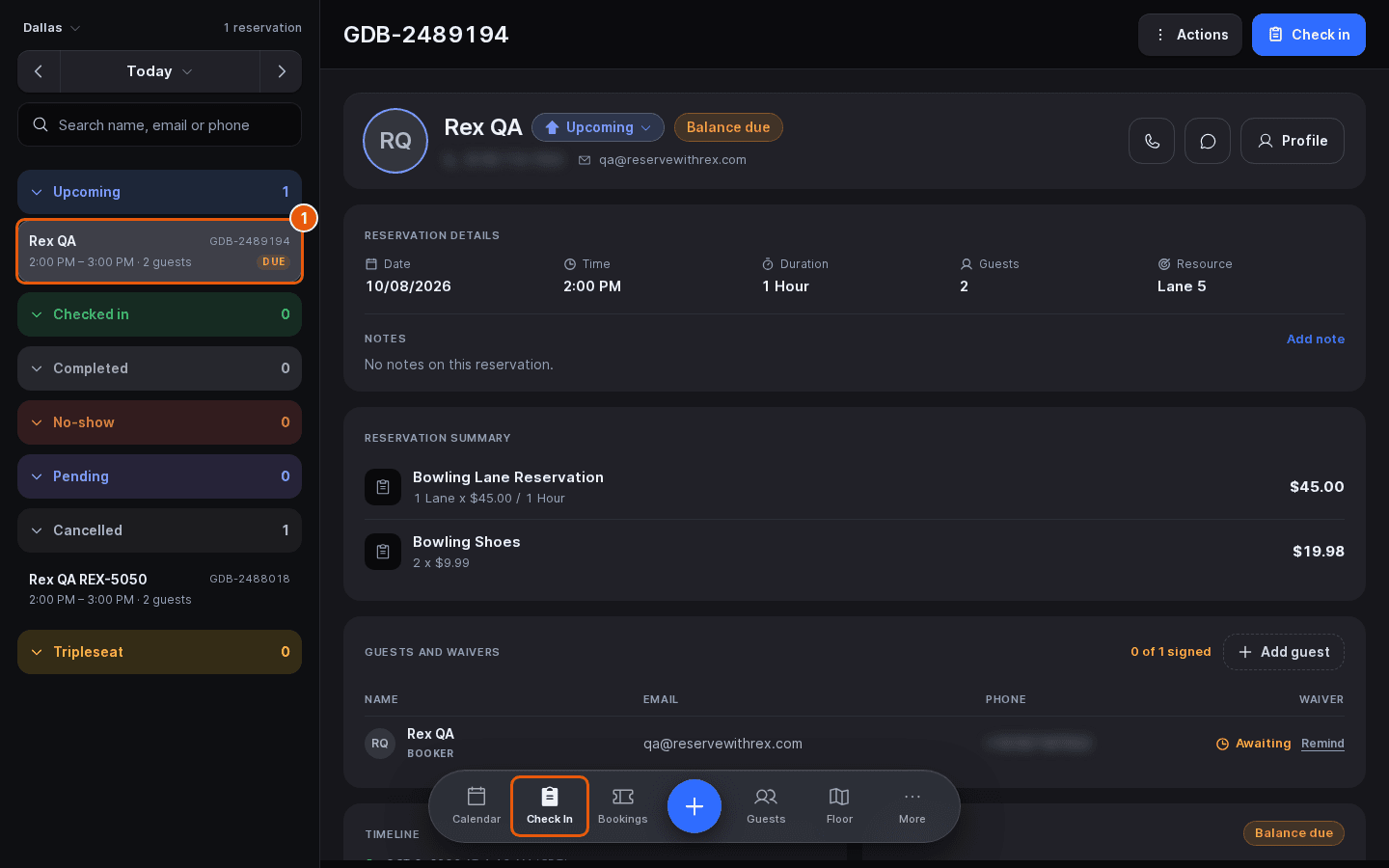
Task: Click search magnifier icon
Action: 41,124
